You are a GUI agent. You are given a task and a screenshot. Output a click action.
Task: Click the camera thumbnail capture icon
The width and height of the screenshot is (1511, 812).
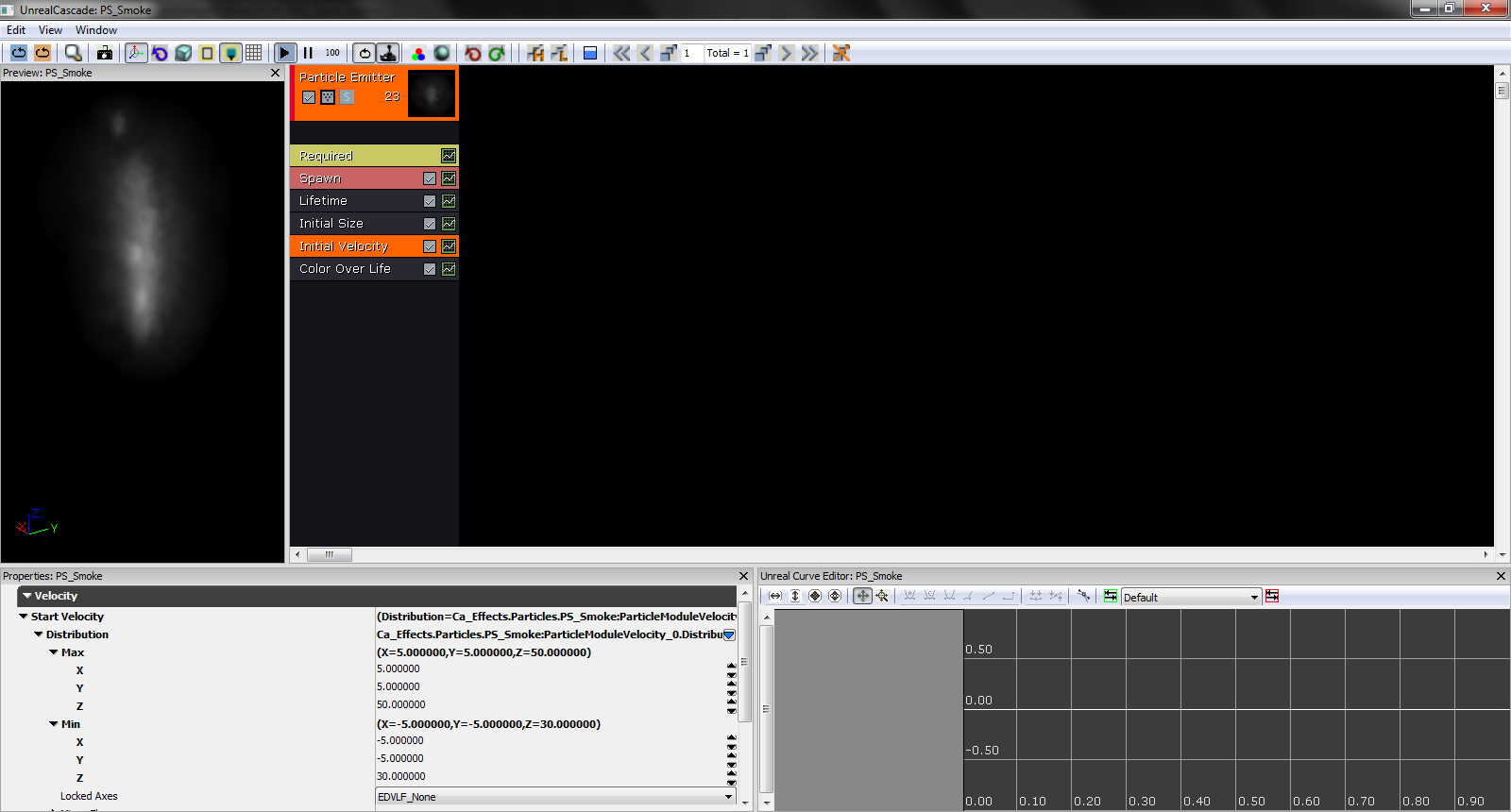[105, 53]
